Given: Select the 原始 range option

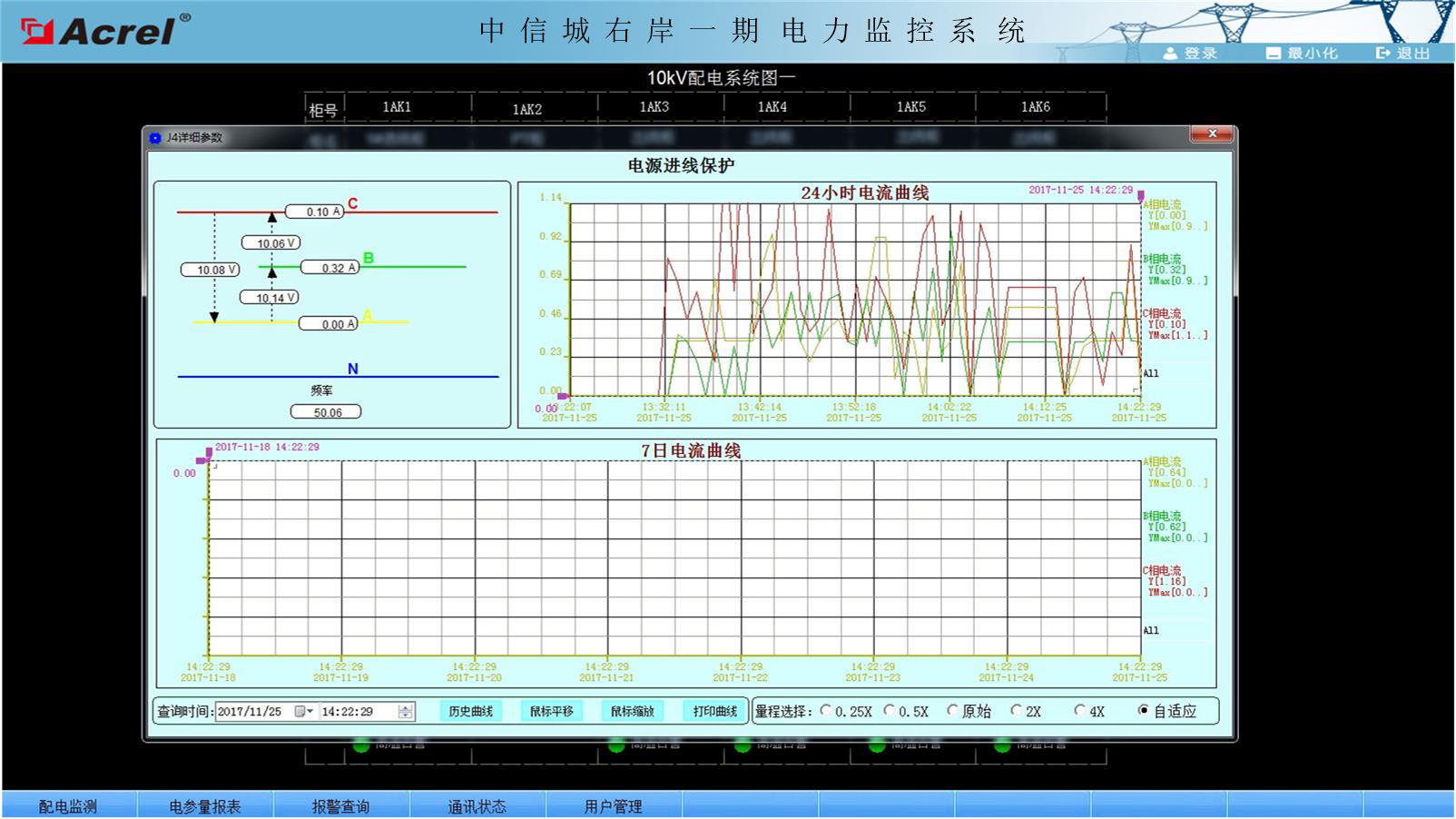Looking at the screenshot, I should pos(952,711).
